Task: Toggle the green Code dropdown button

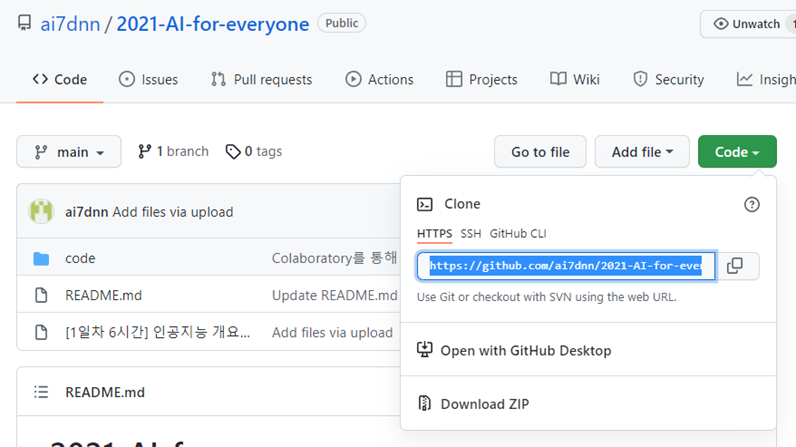Action: click(737, 152)
